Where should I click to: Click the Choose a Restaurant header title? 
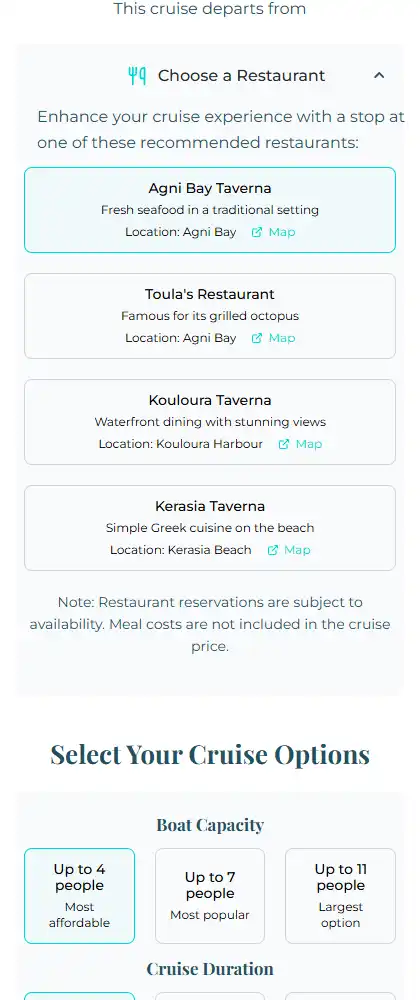click(242, 76)
